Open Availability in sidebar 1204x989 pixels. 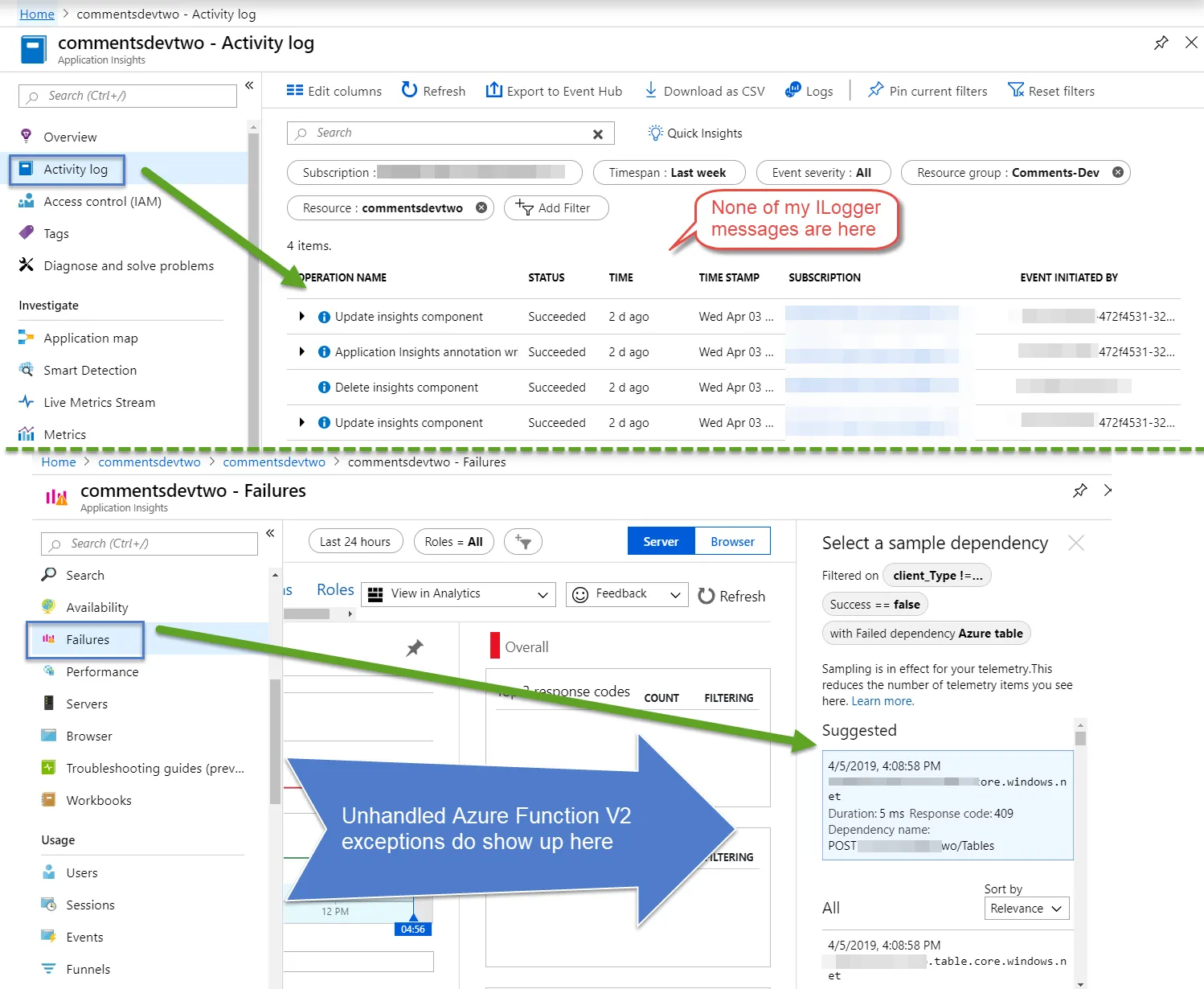click(97, 607)
